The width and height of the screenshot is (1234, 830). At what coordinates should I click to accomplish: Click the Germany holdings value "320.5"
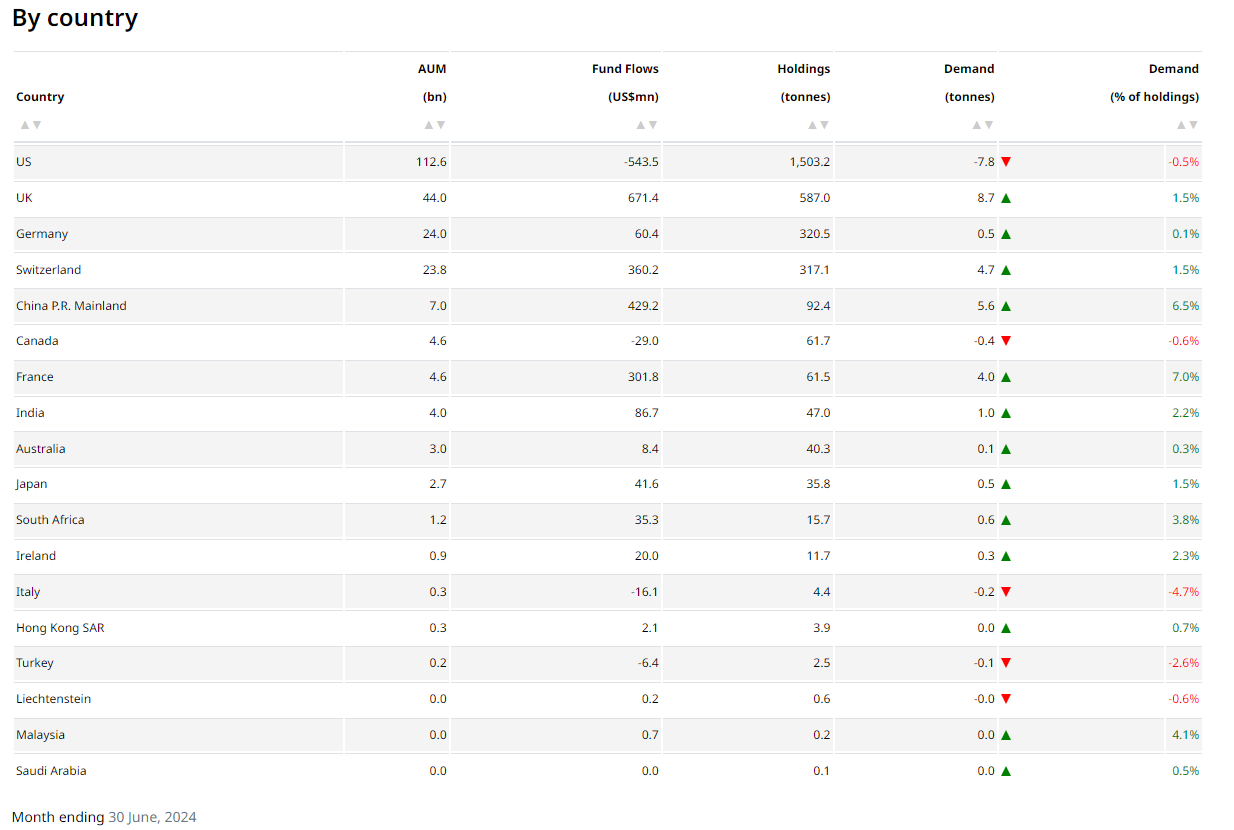(x=815, y=234)
